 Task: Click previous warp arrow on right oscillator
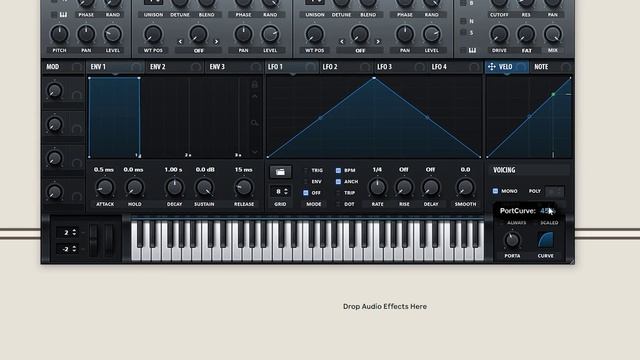click(x=342, y=42)
